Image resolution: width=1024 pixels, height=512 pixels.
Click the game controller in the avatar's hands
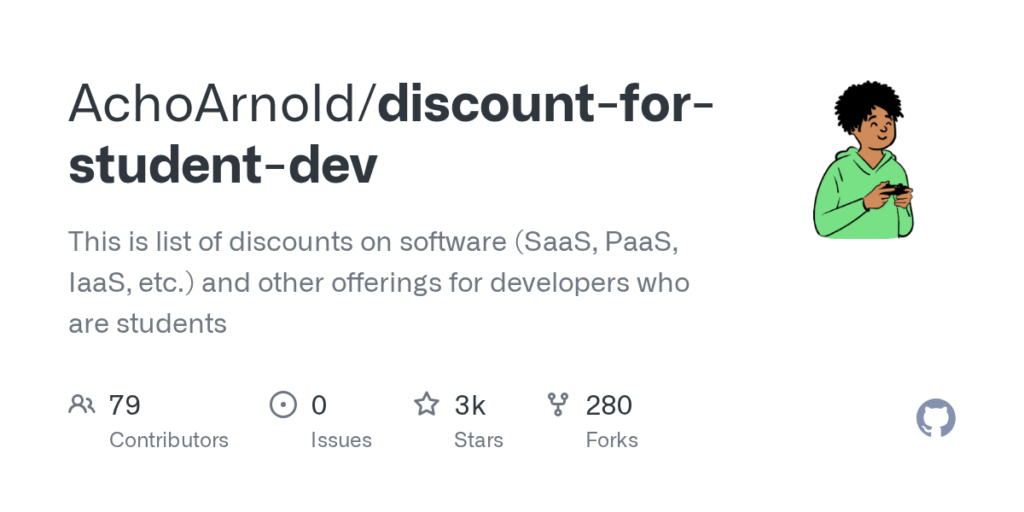point(897,189)
